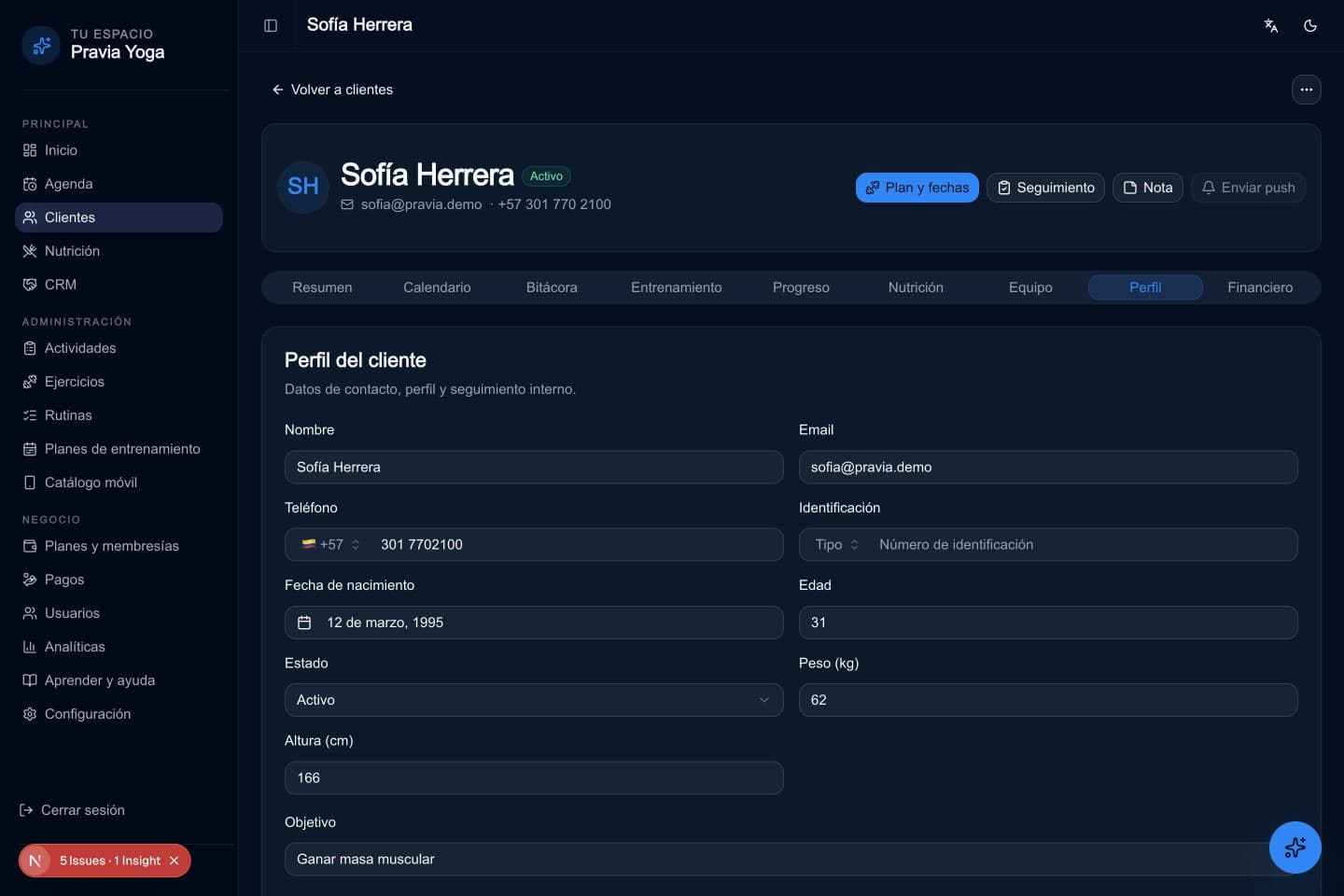Click the Plan y fechas button
1344x896 pixels.
point(917,188)
